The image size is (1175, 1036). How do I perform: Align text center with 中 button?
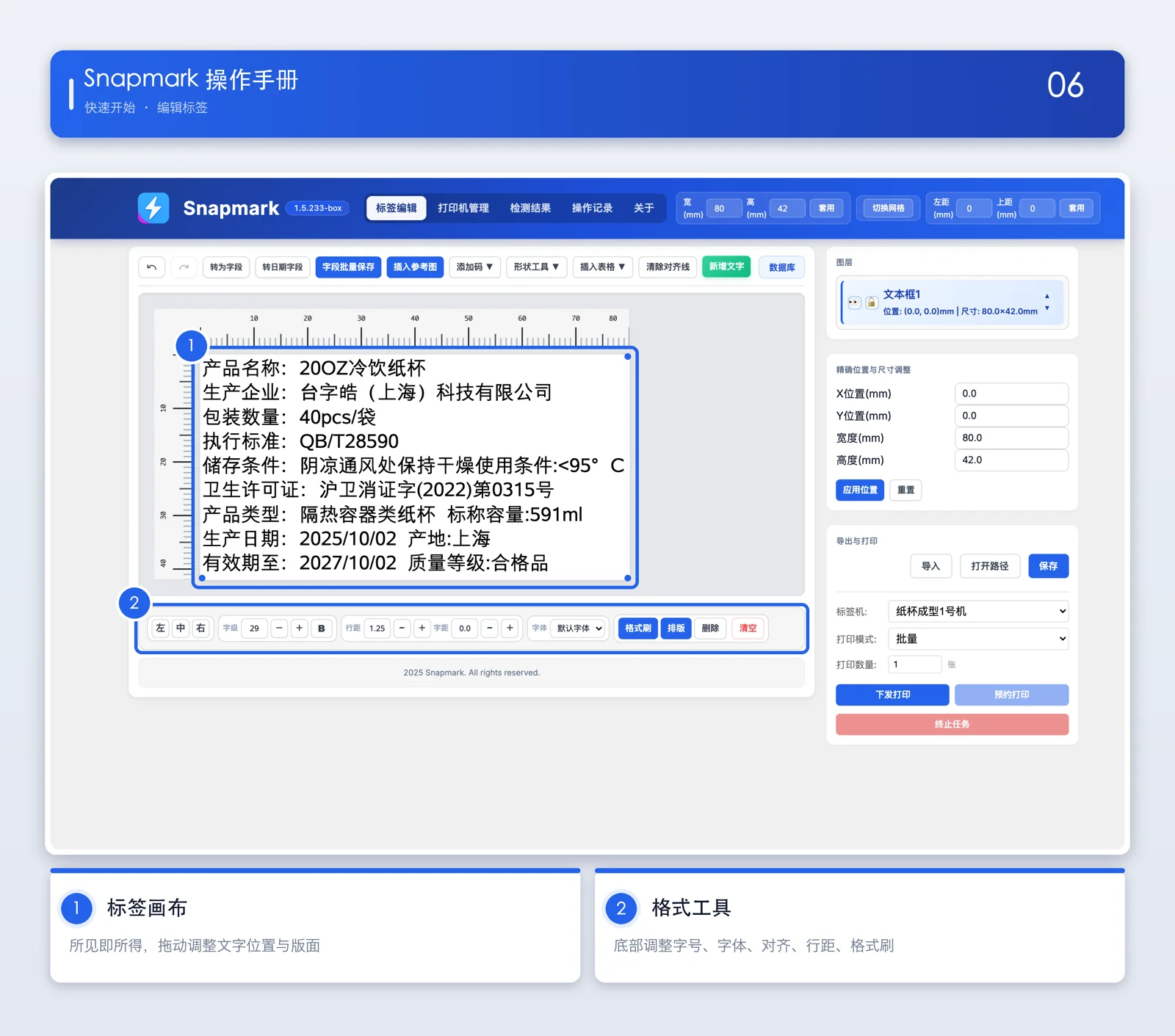point(181,629)
